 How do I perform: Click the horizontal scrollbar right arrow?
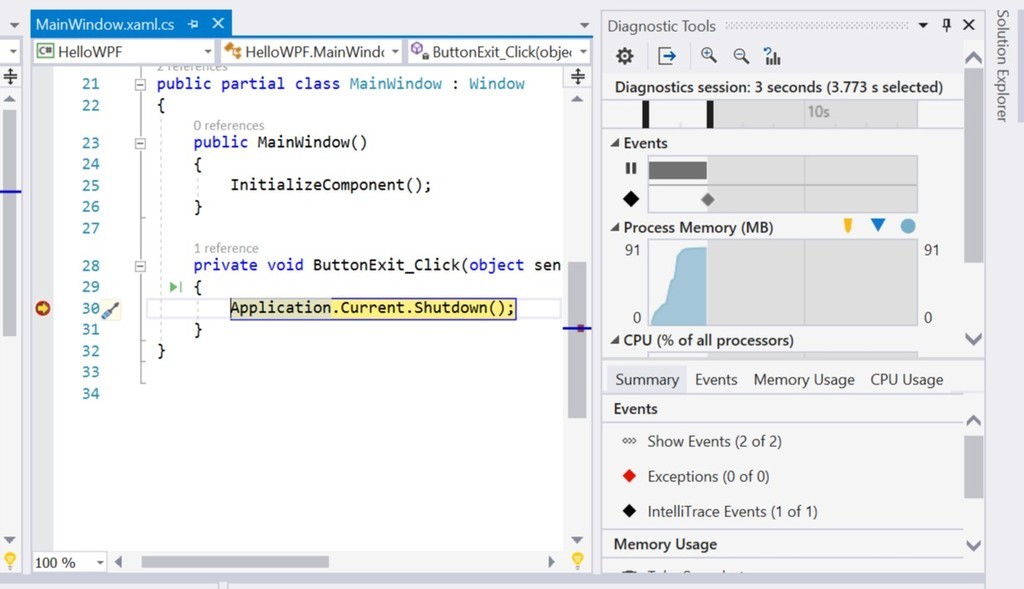[x=552, y=562]
